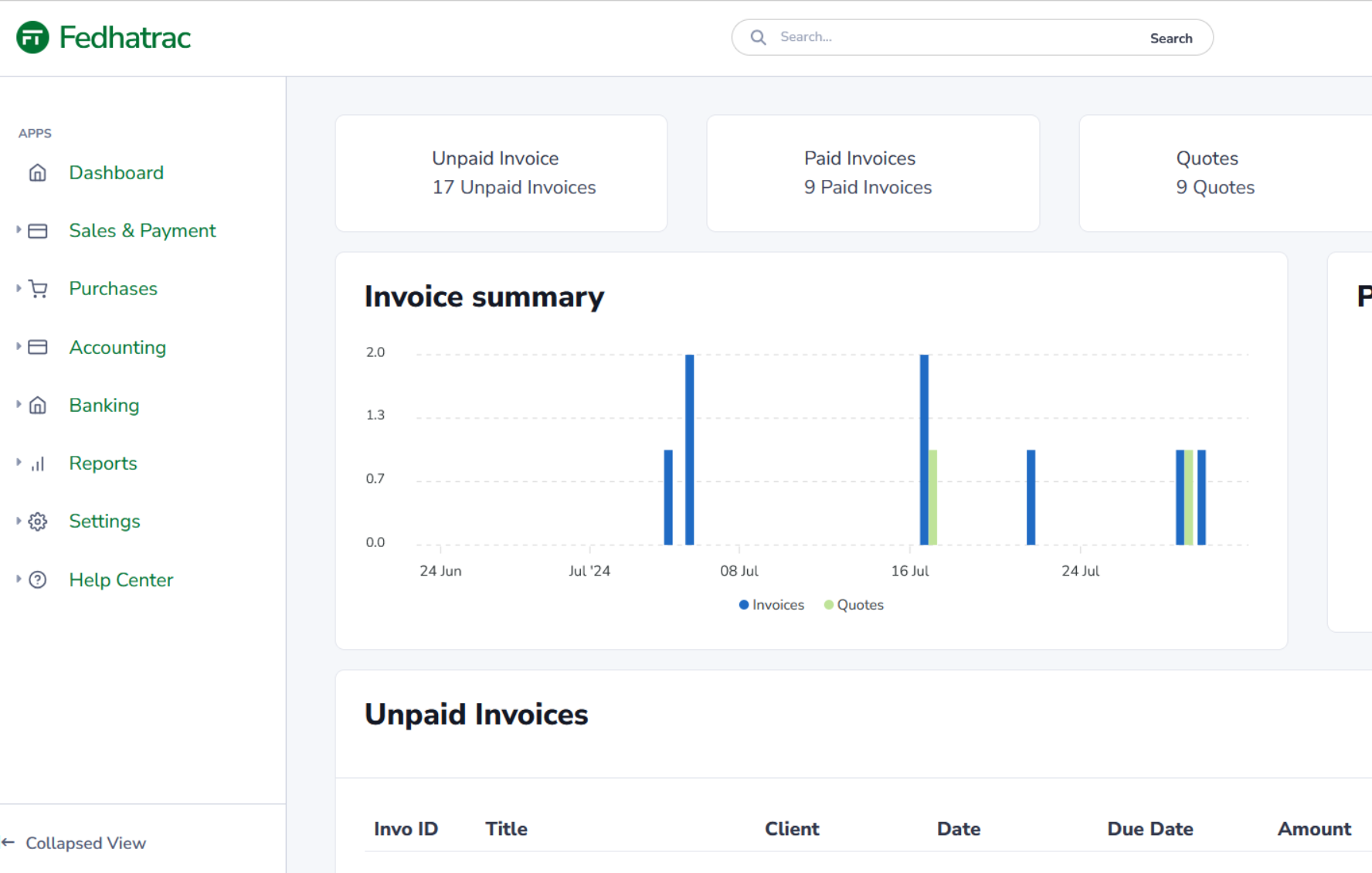Click the APPS sidebar section label
This screenshot has height=873, width=1372.
pos(35,133)
